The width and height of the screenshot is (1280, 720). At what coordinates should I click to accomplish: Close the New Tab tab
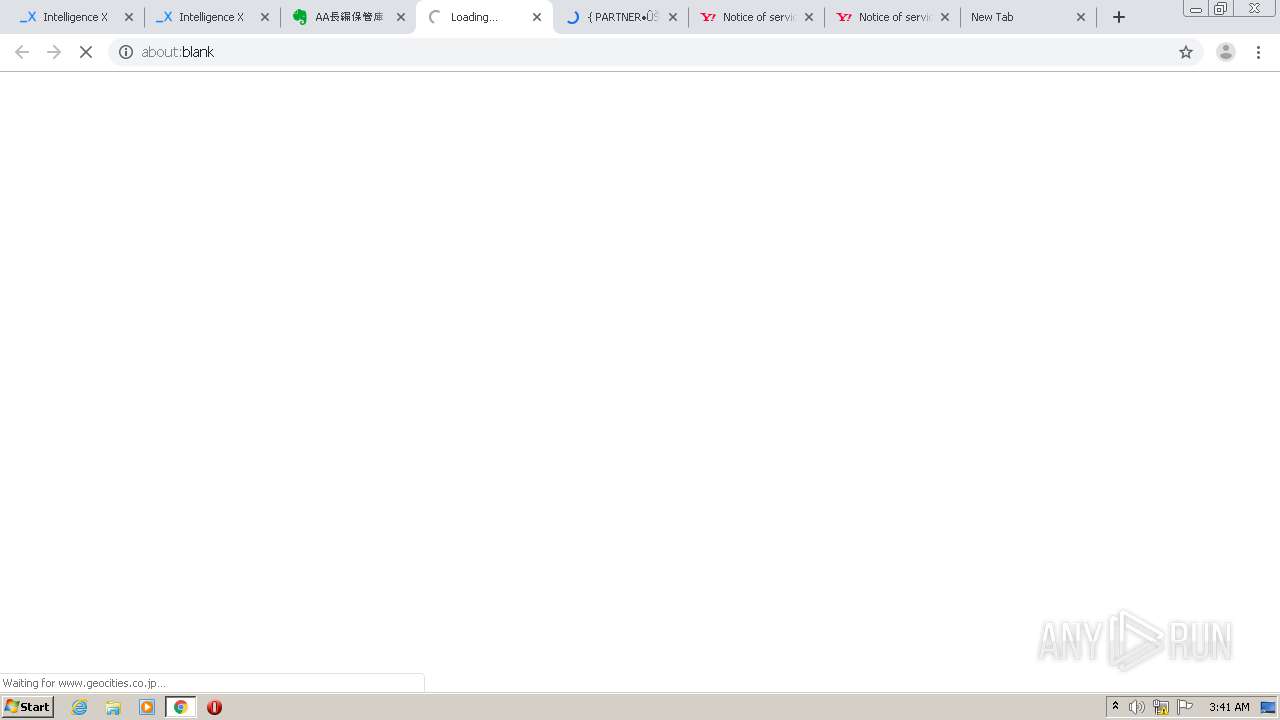coord(1081,17)
